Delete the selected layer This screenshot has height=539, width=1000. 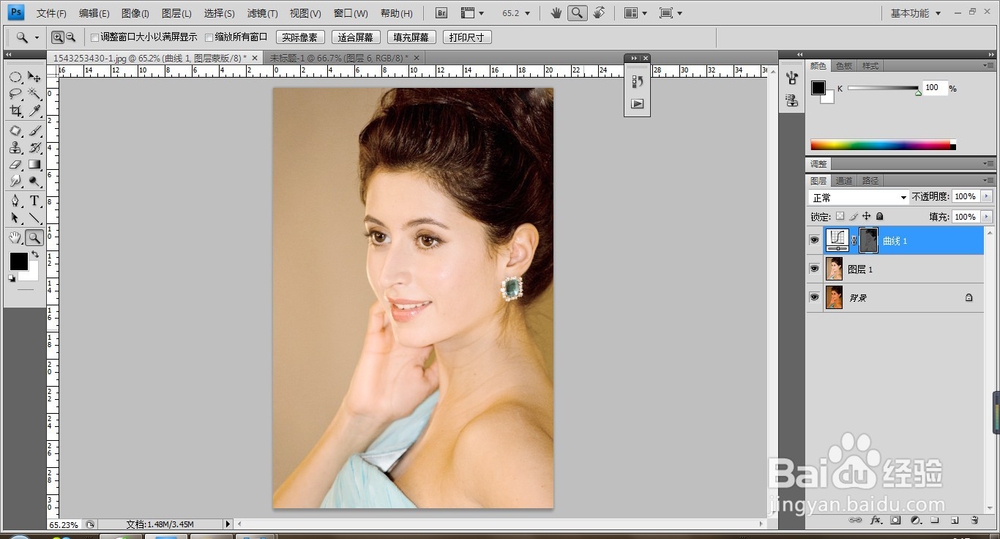tap(974, 521)
